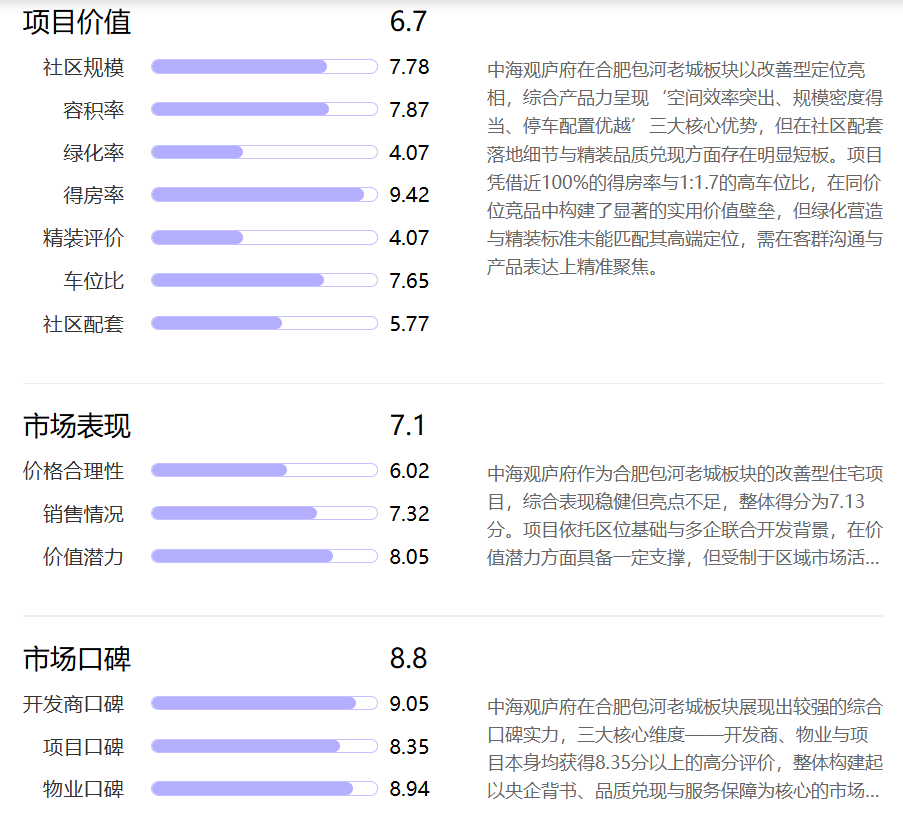Click the 项目口碑 progress bar
903x813 pixels.
point(264,746)
